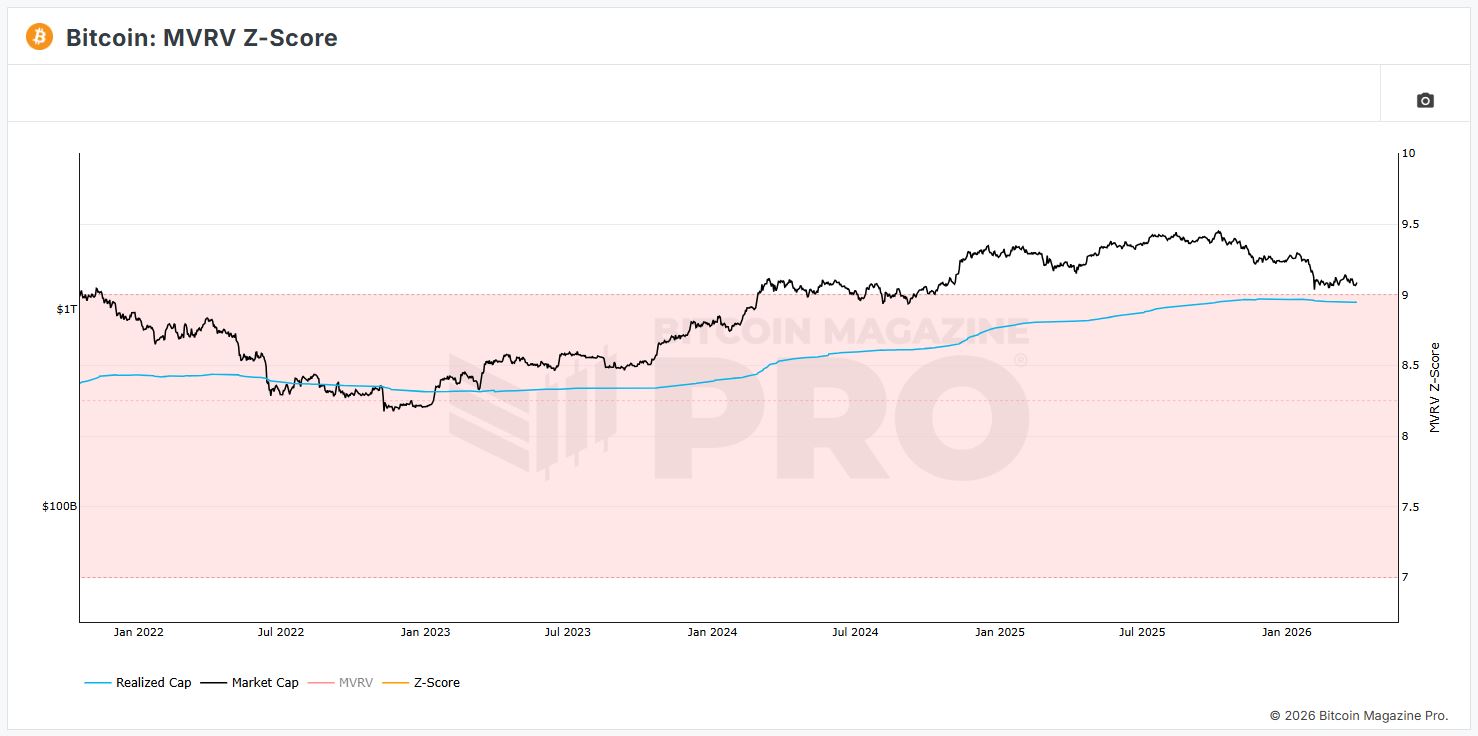Click the $1T left axis label

point(66,310)
